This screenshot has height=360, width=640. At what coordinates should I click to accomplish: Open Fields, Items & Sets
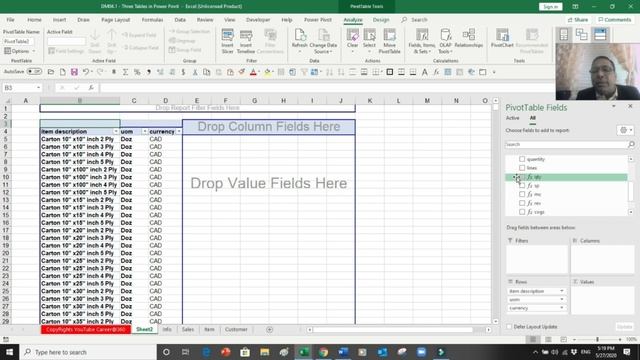422,41
